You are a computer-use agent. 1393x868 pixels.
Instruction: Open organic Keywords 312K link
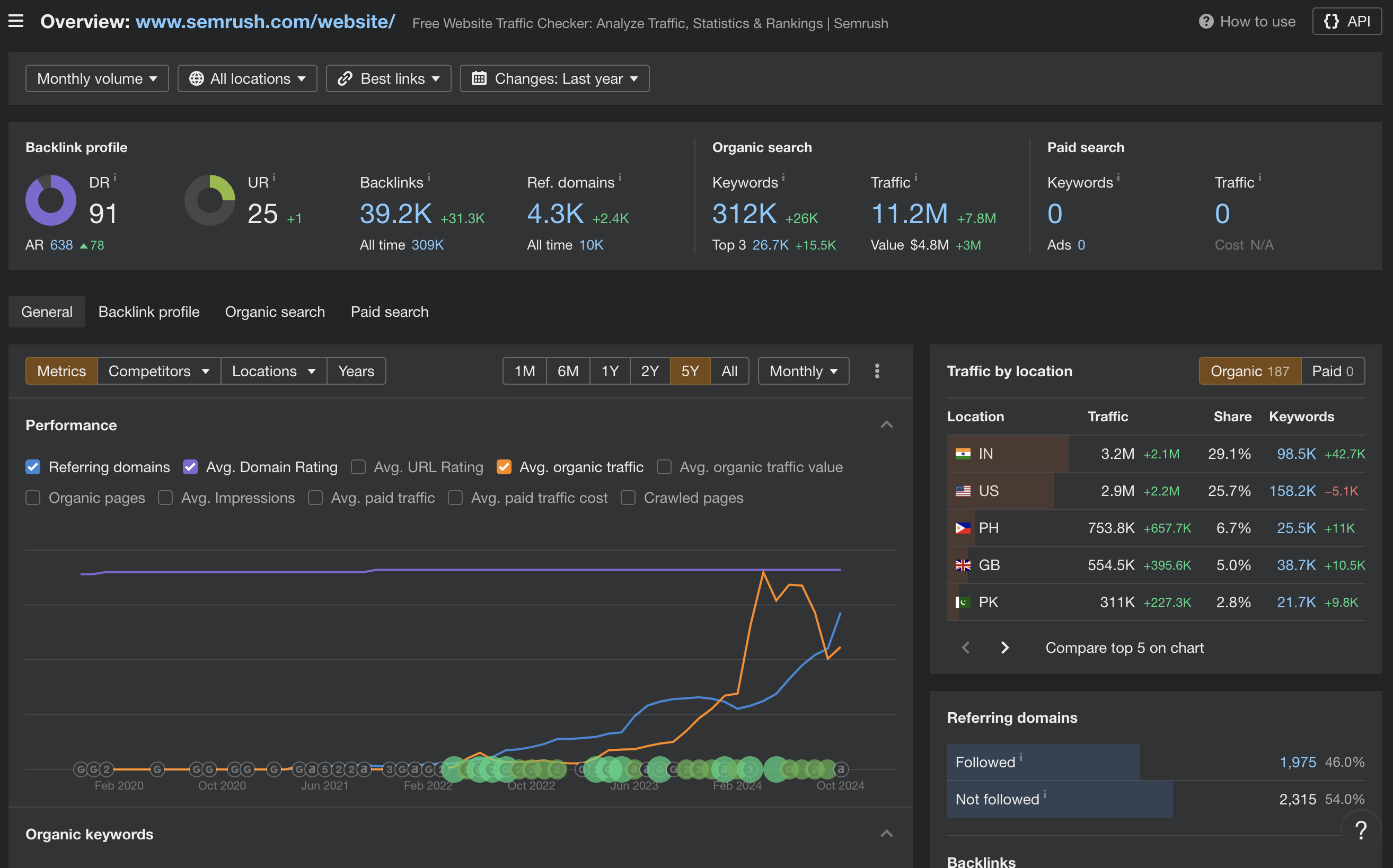click(744, 214)
